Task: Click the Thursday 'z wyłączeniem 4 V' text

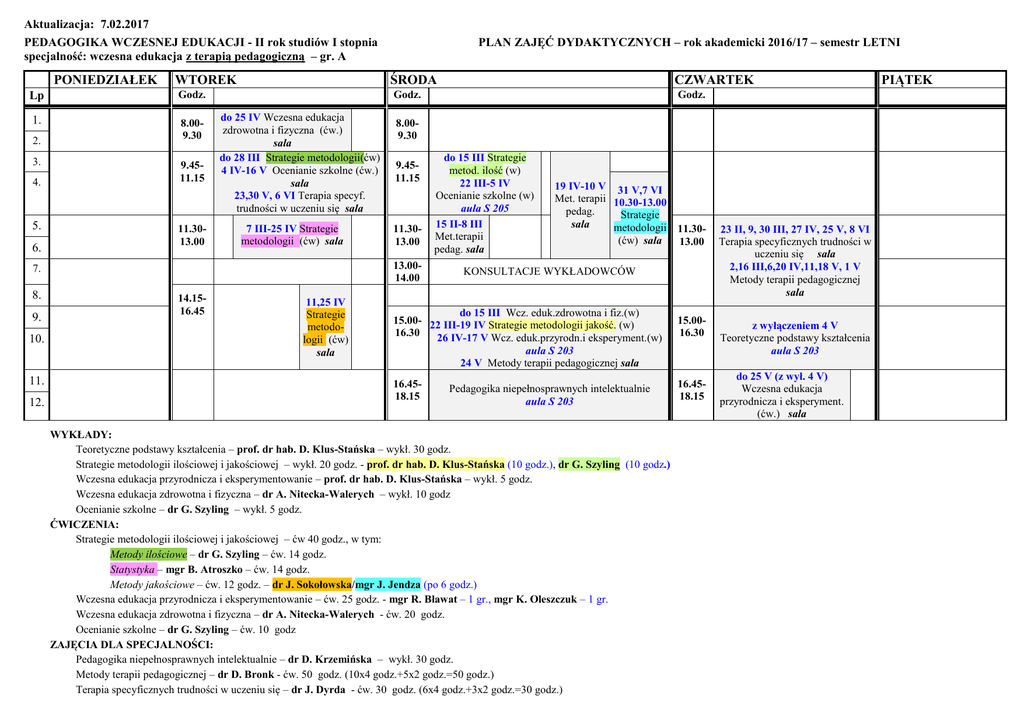Action: click(x=794, y=325)
